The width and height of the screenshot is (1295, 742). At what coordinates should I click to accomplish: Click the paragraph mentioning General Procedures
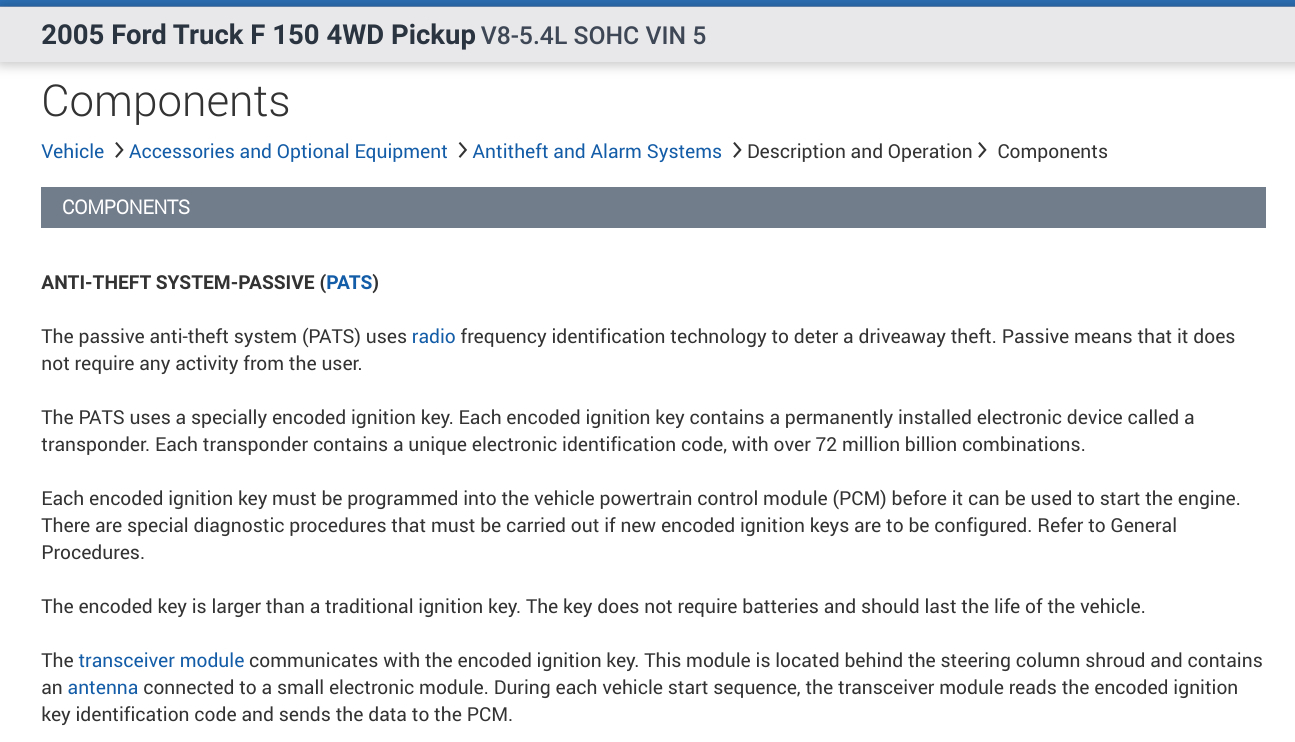tap(640, 525)
